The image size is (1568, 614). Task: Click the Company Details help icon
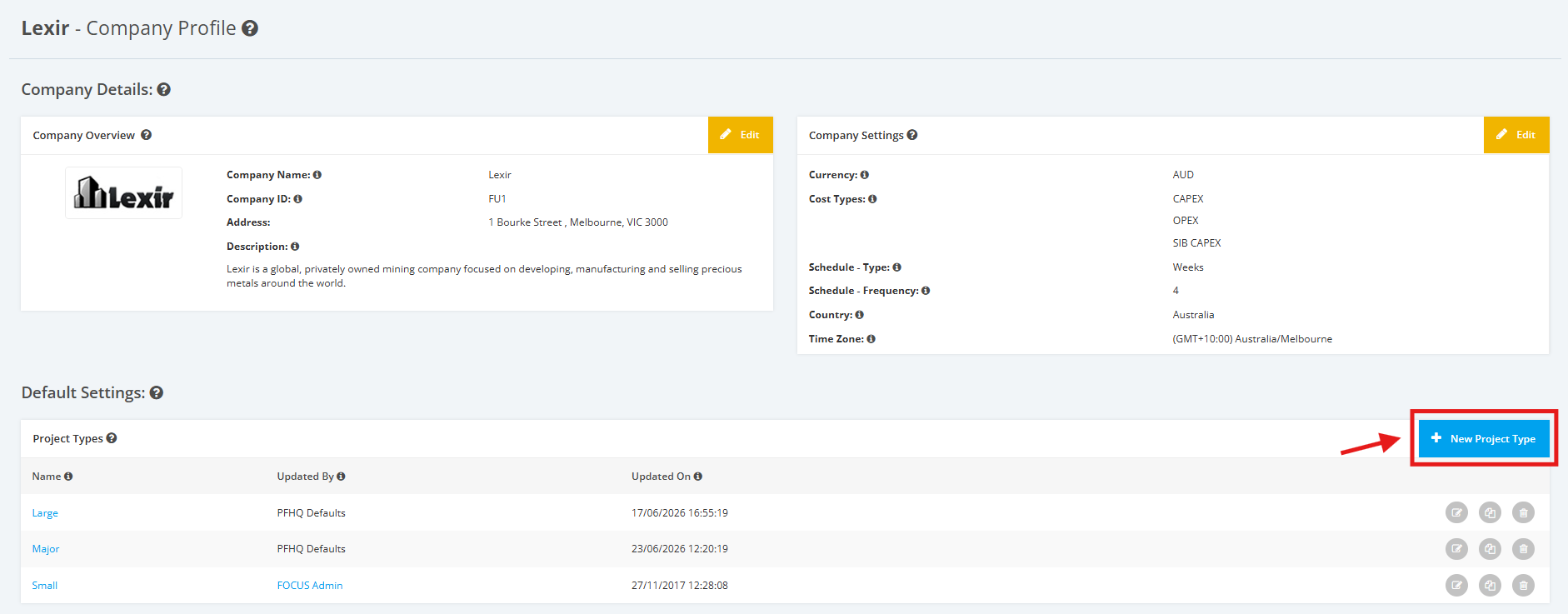coord(163,89)
